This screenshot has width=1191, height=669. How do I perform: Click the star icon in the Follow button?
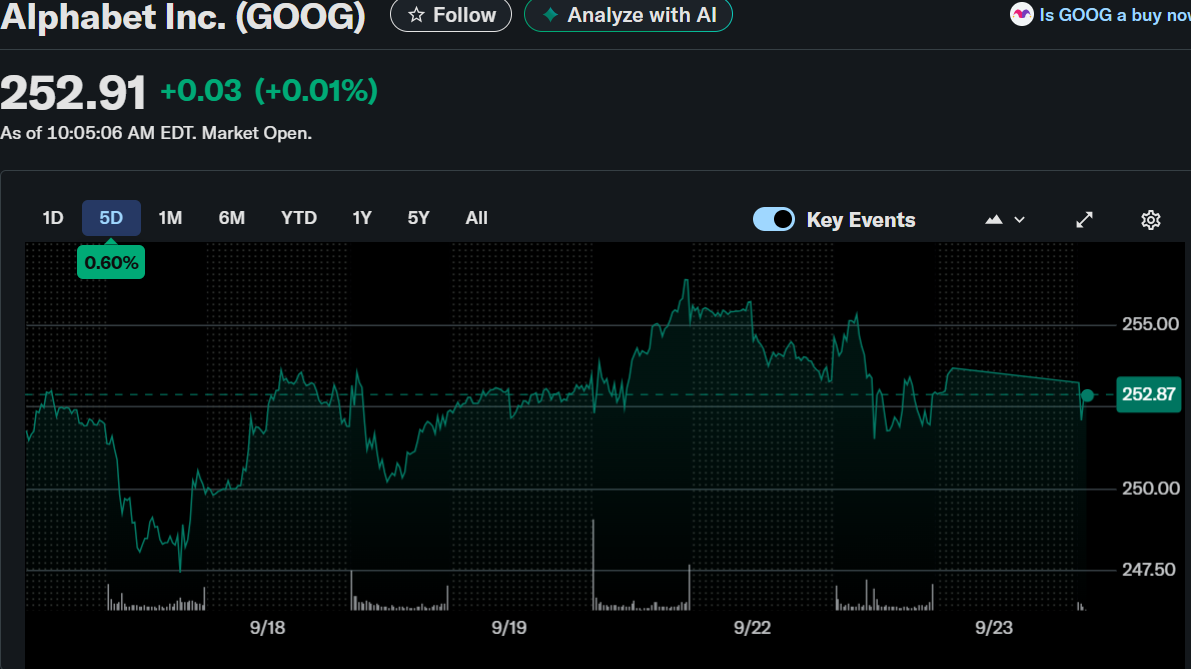pos(416,15)
